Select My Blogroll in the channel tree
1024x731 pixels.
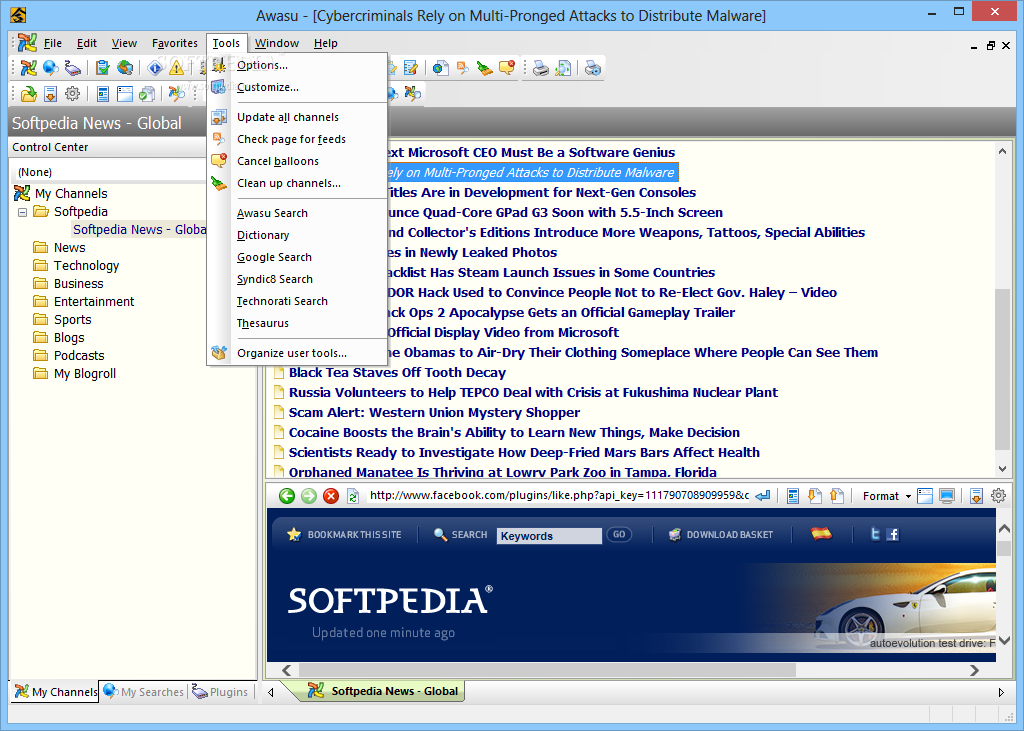point(85,374)
